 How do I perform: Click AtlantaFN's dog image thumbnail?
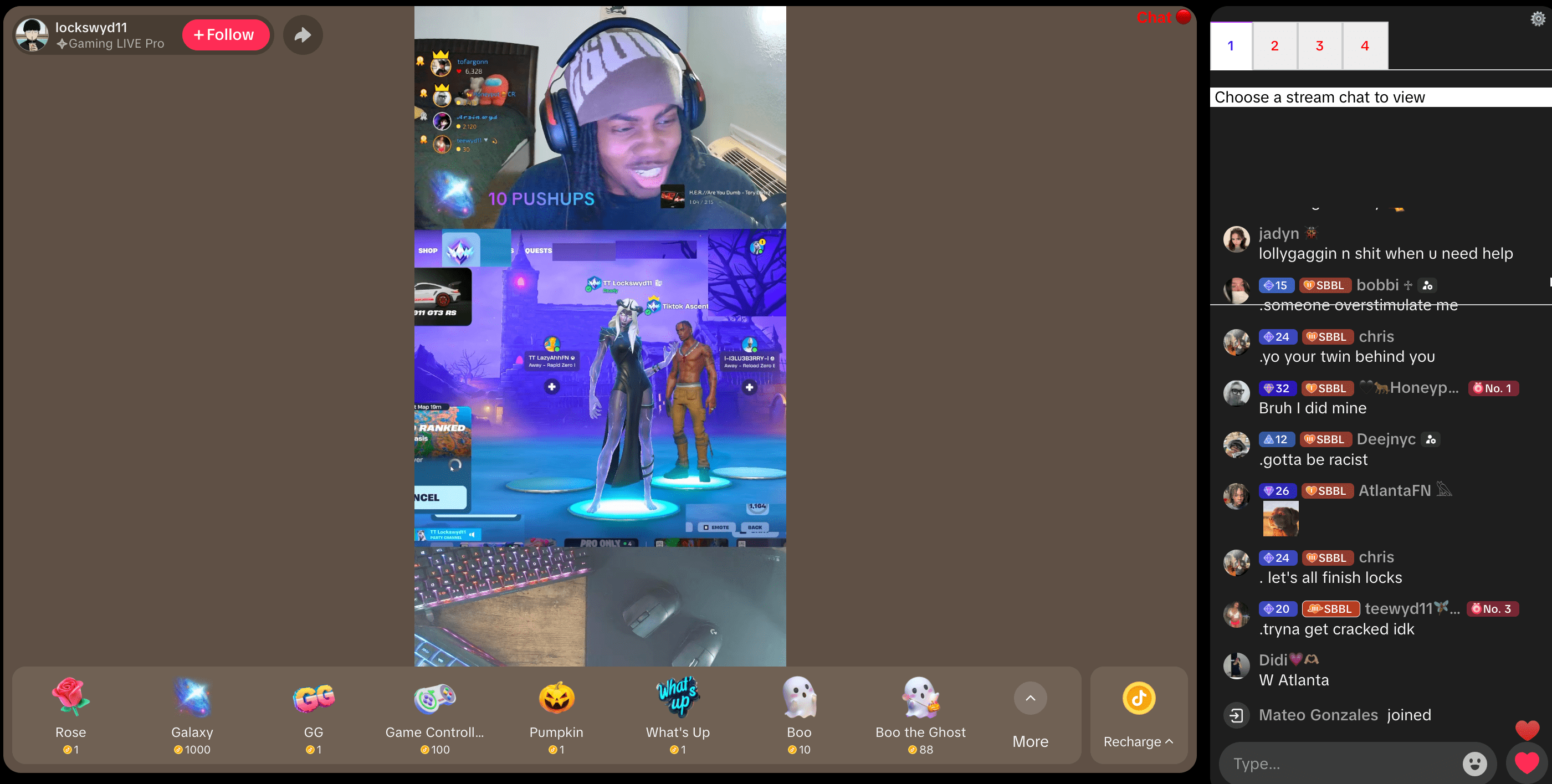[x=1280, y=518]
